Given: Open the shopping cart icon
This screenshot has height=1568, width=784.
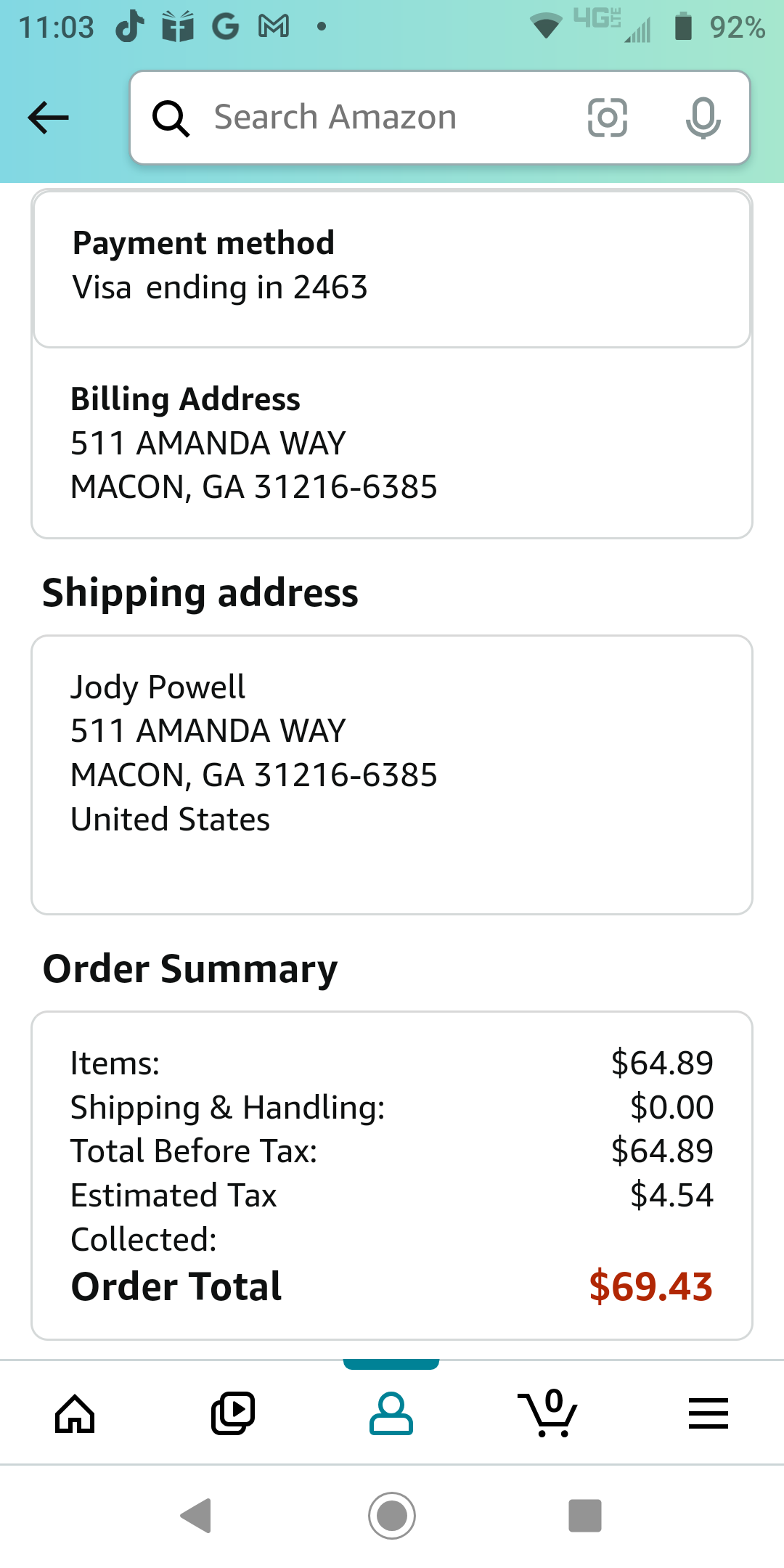Looking at the screenshot, I should [x=548, y=1413].
